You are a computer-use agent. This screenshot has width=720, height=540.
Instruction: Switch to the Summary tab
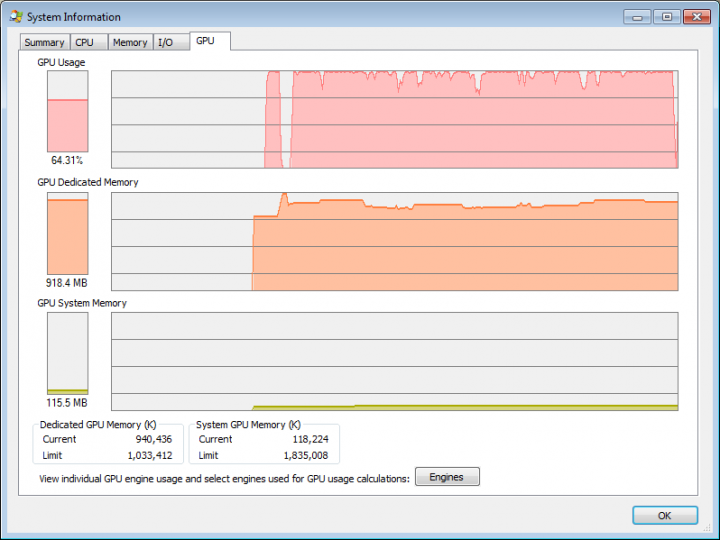[45, 42]
